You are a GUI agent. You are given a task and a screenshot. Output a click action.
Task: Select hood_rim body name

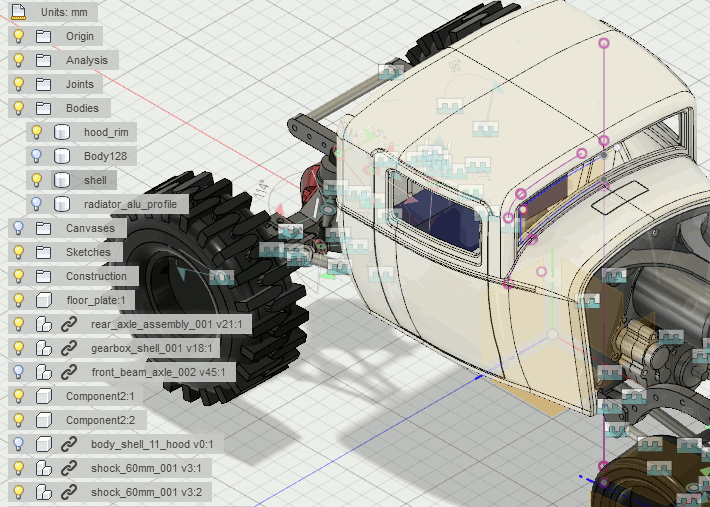(106, 132)
